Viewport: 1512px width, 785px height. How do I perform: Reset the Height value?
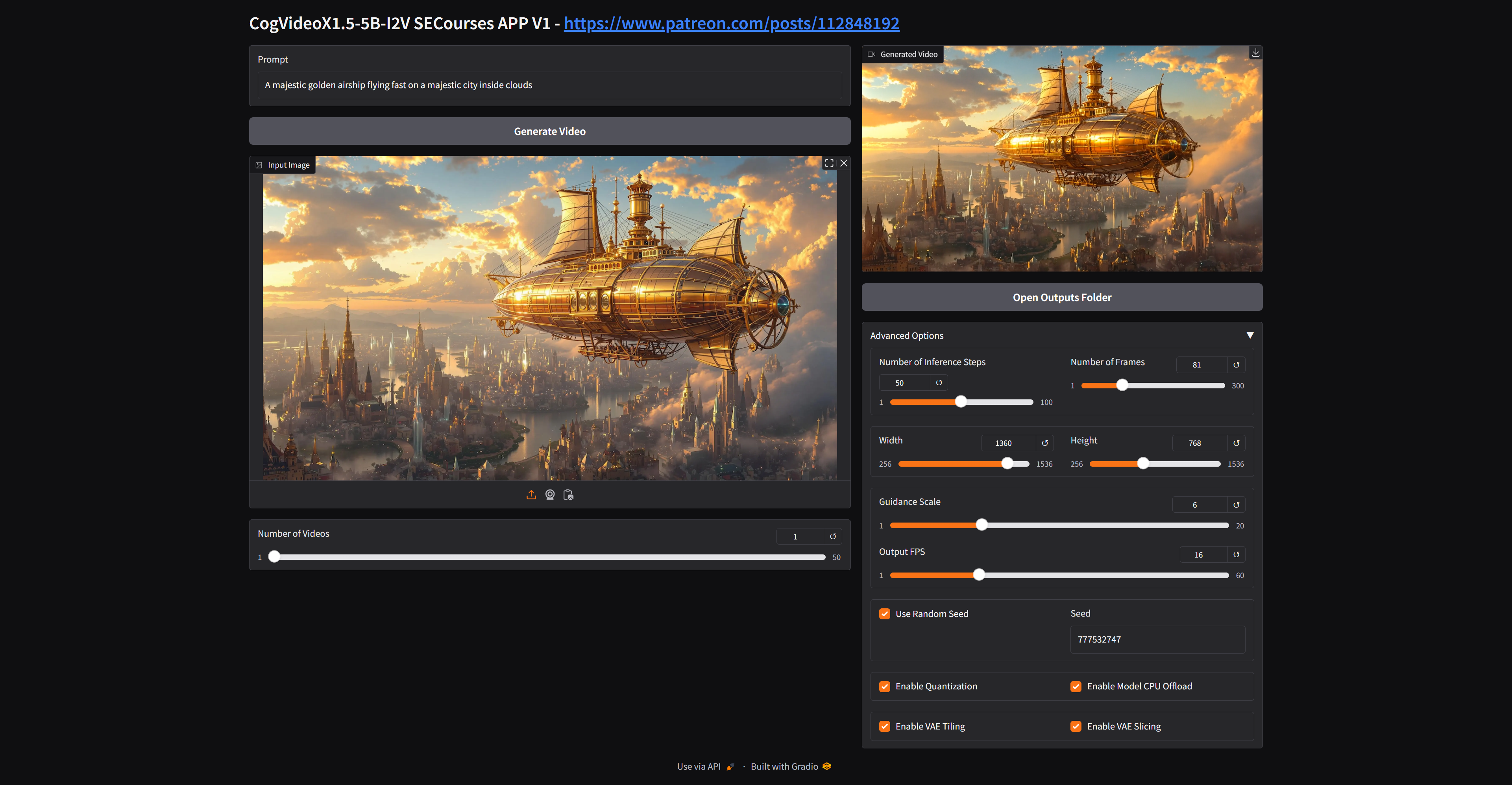1236,443
